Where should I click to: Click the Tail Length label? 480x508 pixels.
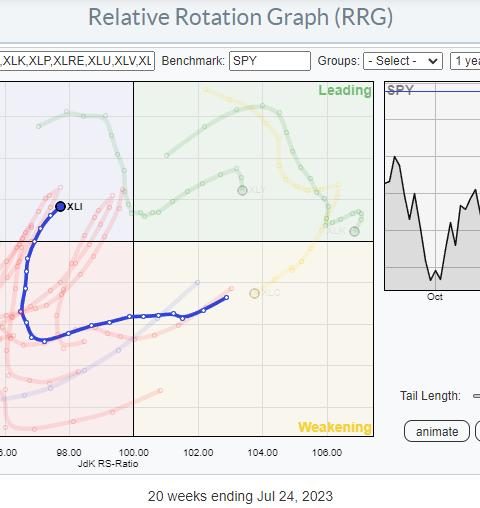(430, 396)
